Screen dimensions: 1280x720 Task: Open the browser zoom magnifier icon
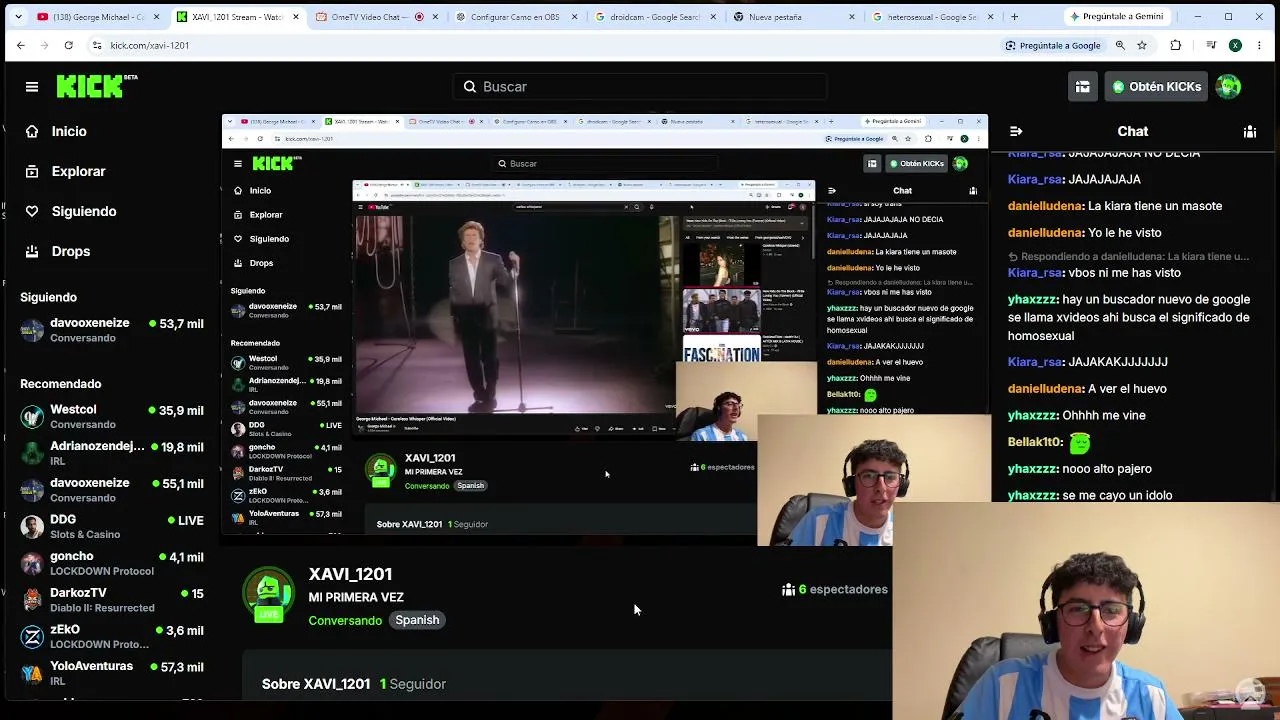click(x=1120, y=45)
